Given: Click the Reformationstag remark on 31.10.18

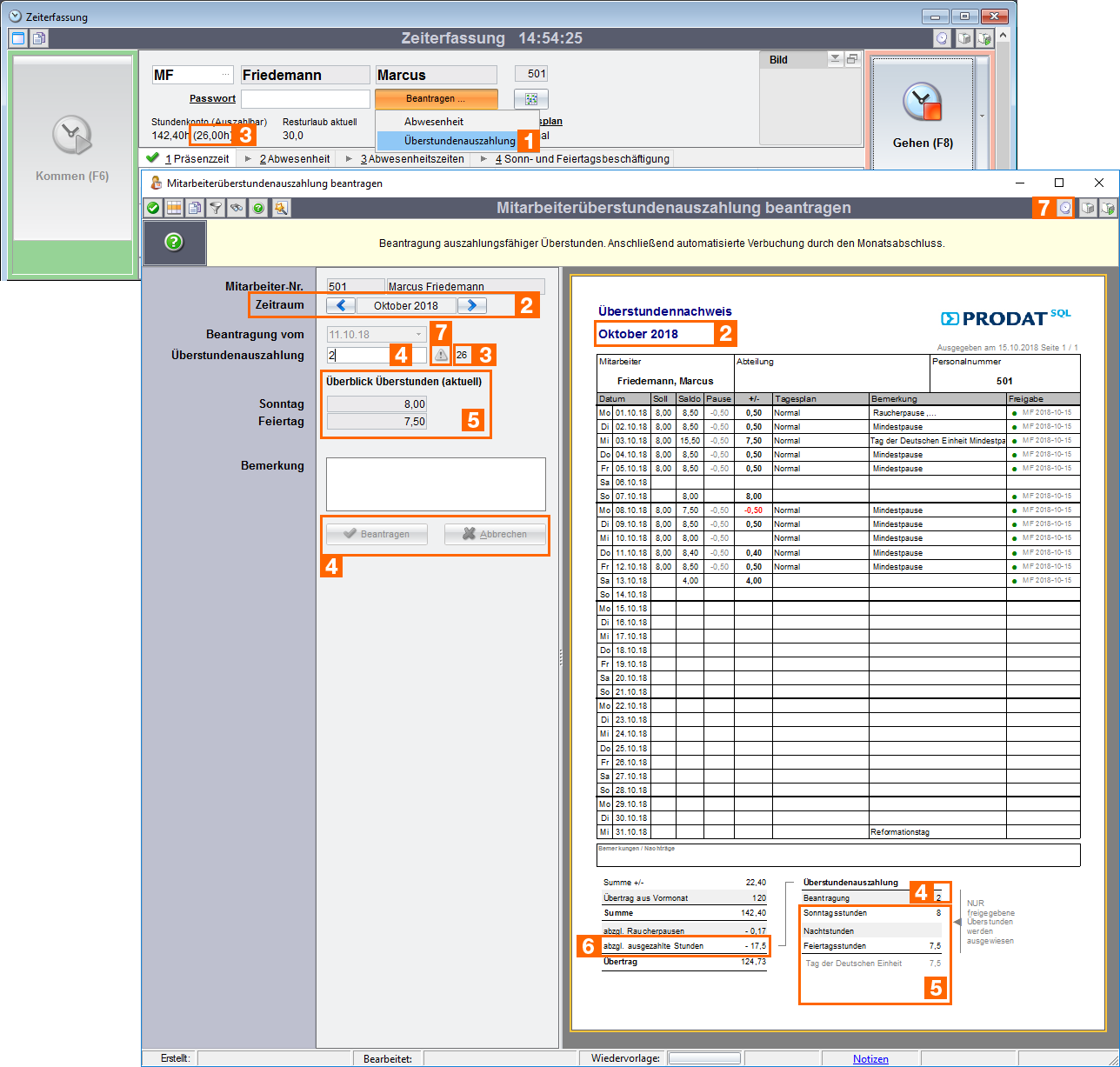Looking at the screenshot, I should (901, 832).
